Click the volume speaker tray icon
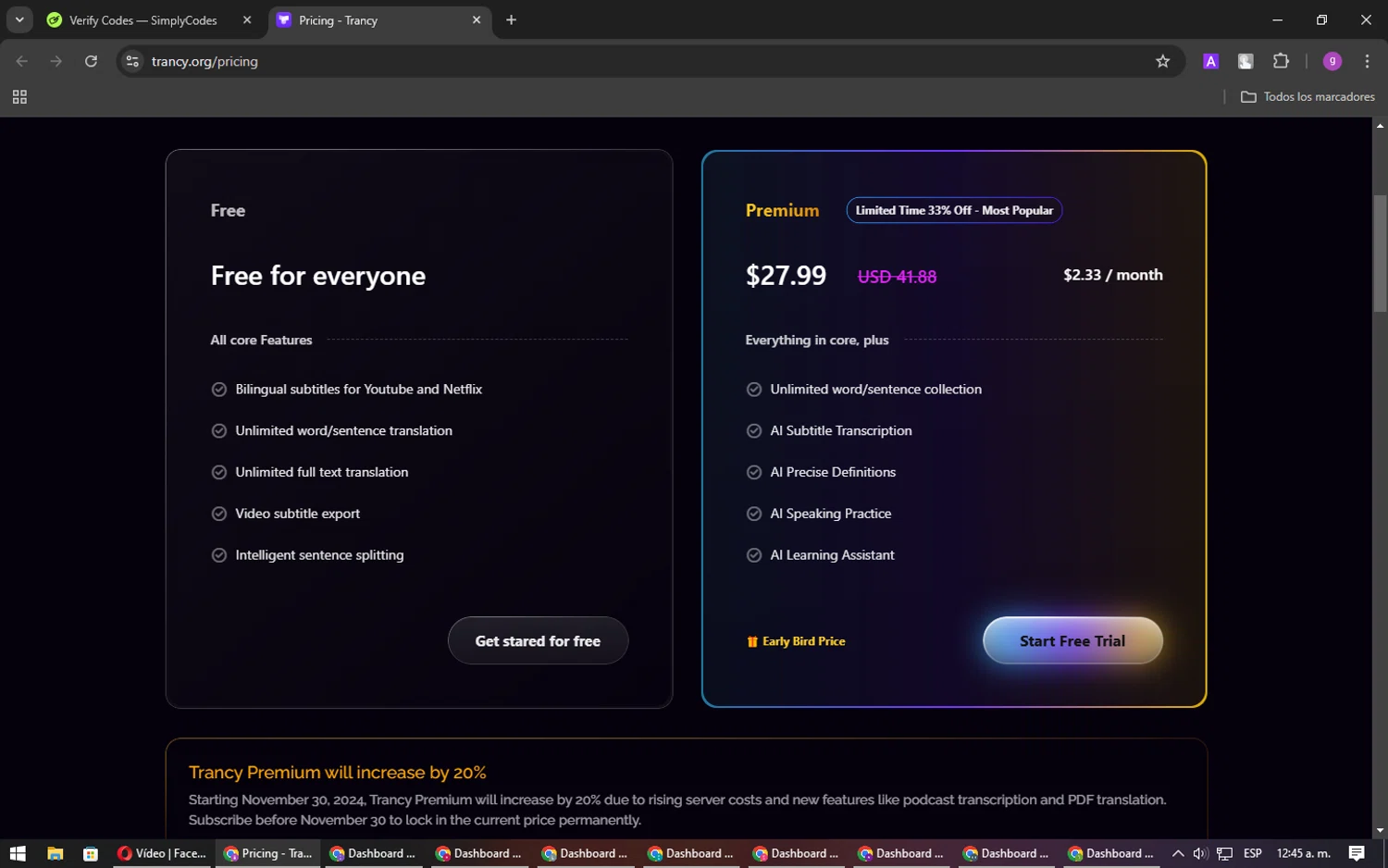 [x=1200, y=853]
